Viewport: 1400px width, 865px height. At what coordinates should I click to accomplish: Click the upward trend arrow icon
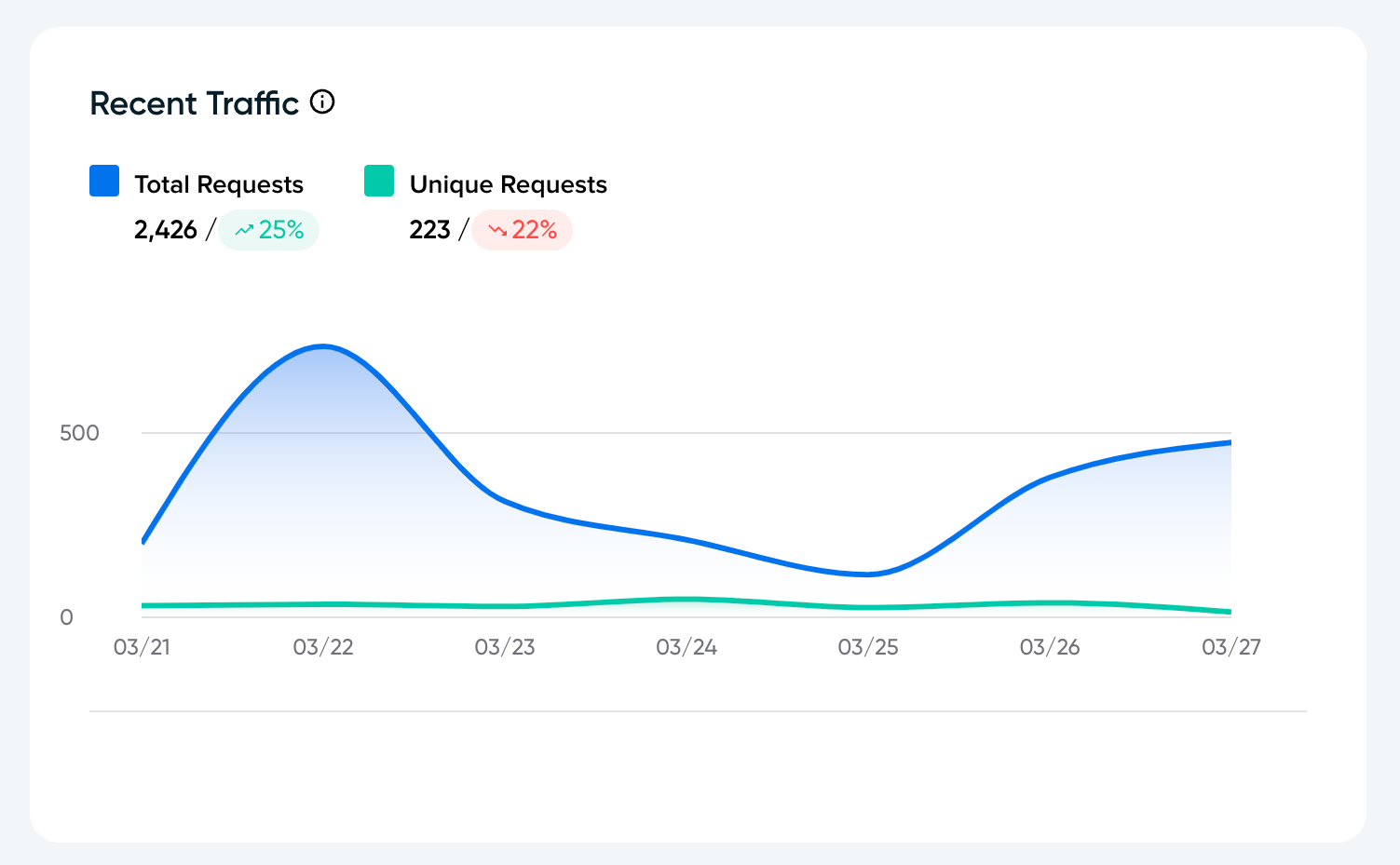pyautogui.click(x=244, y=230)
